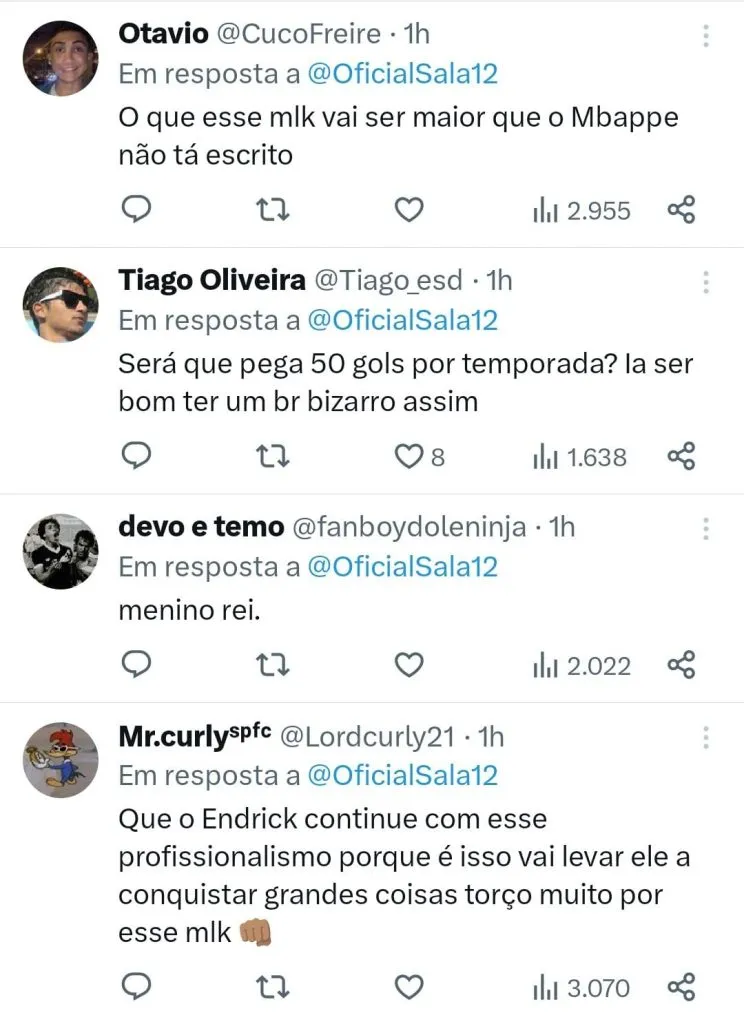This screenshot has width=744, height=1024.
Task: View analytics for Mr.curly's tweet (3.070 views)
Action: (x=582, y=988)
